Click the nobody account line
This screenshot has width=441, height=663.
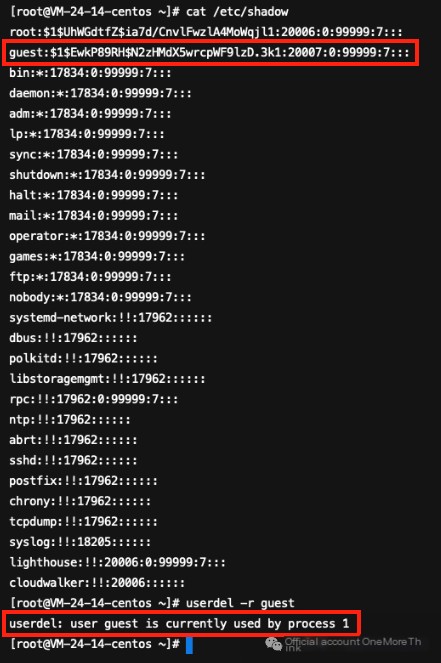[x=101, y=297]
